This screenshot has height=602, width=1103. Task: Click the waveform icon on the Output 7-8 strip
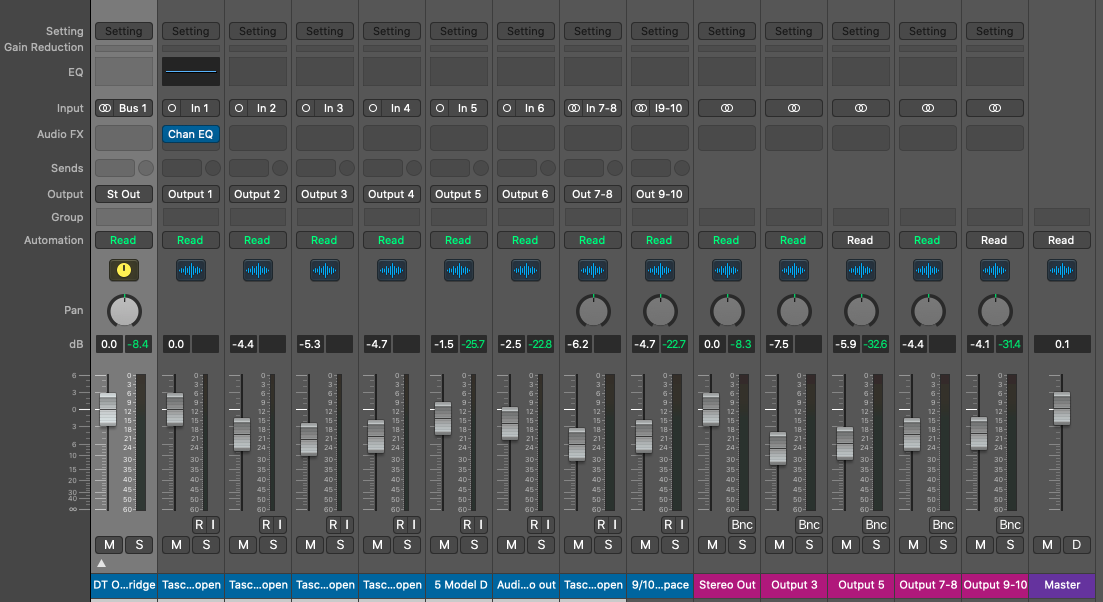pyautogui.click(x=927, y=270)
